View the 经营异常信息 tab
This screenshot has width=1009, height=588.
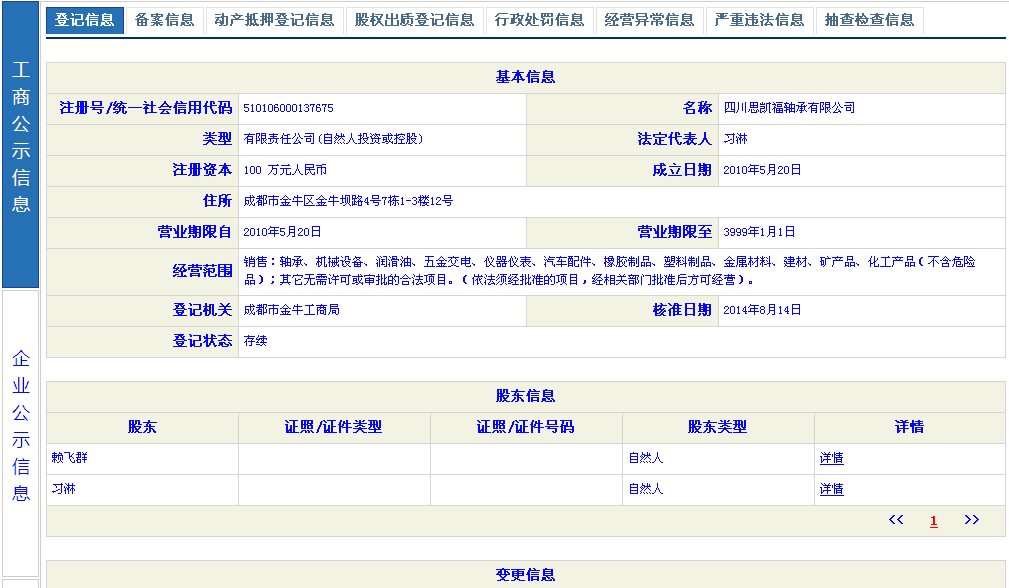click(649, 20)
